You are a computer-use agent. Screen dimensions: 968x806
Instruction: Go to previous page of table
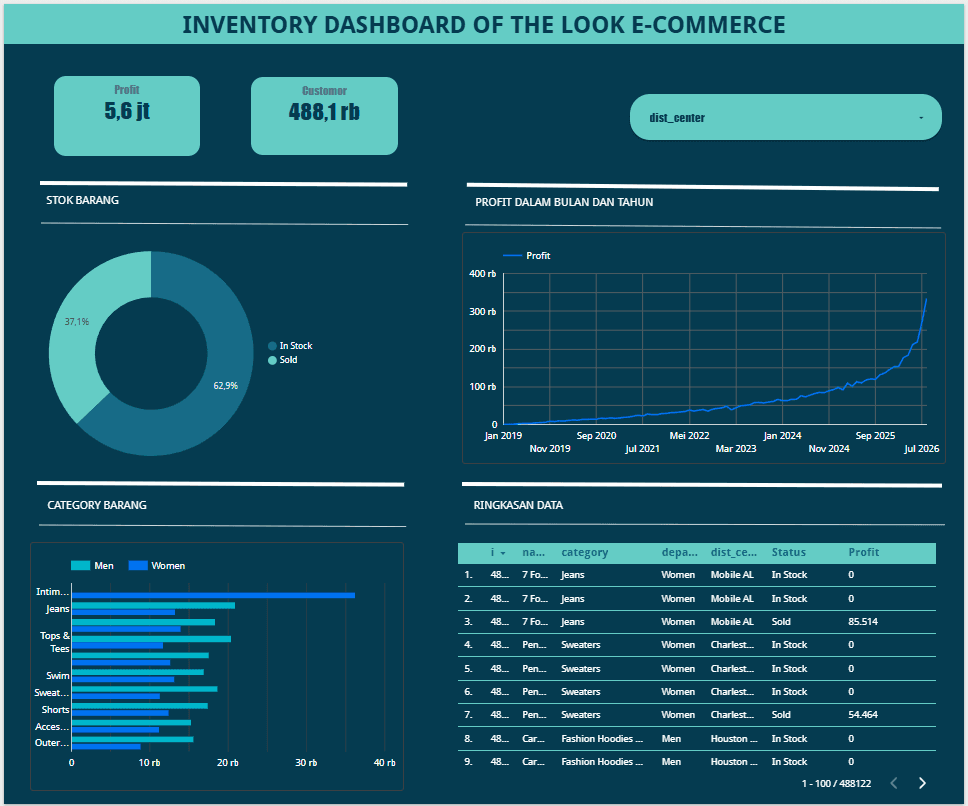(894, 783)
